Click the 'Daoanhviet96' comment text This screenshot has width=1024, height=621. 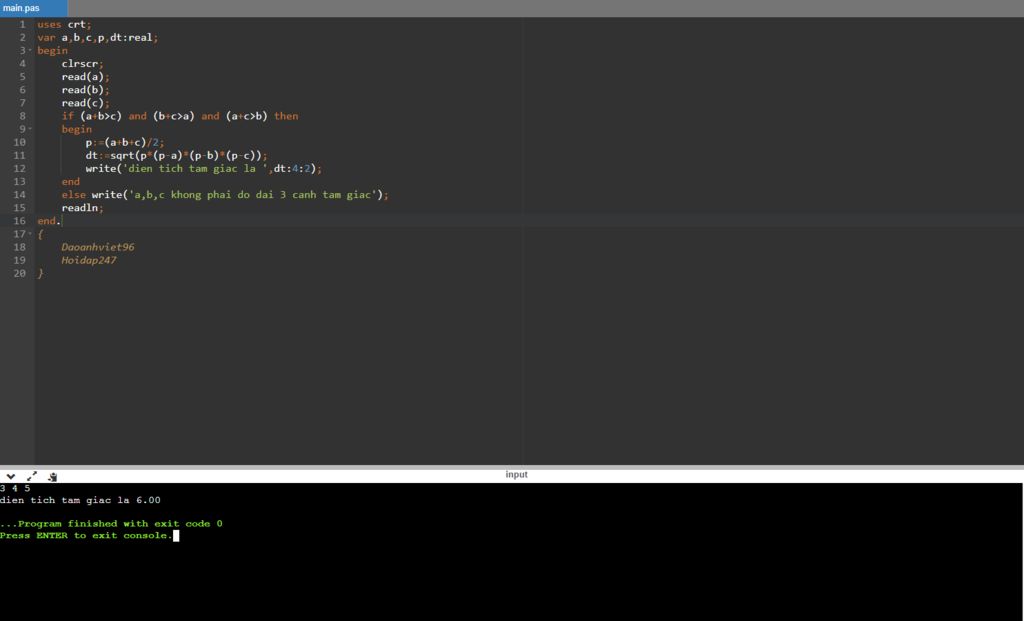(98, 247)
